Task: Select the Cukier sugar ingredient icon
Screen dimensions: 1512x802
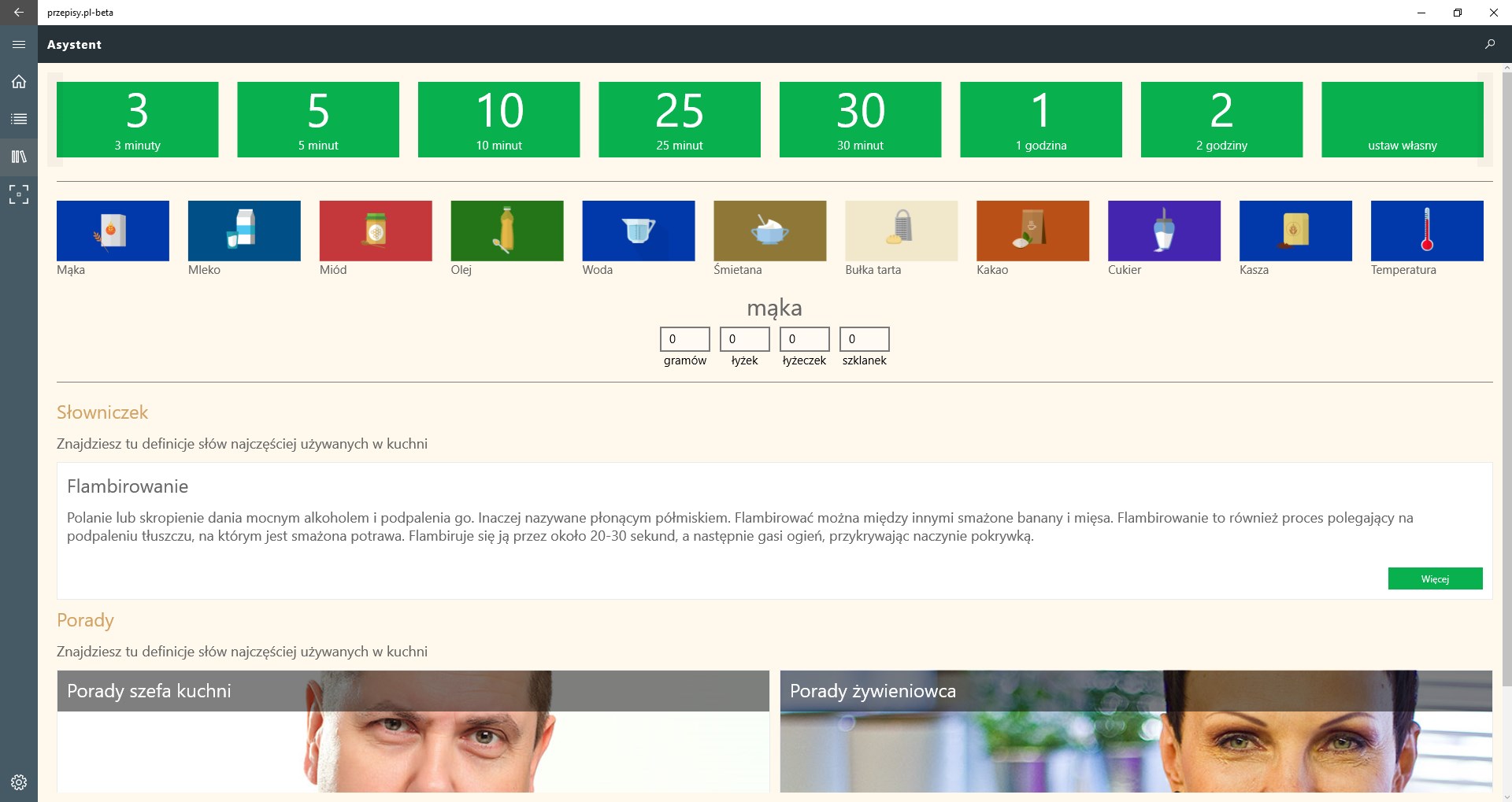Action: click(x=1165, y=231)
